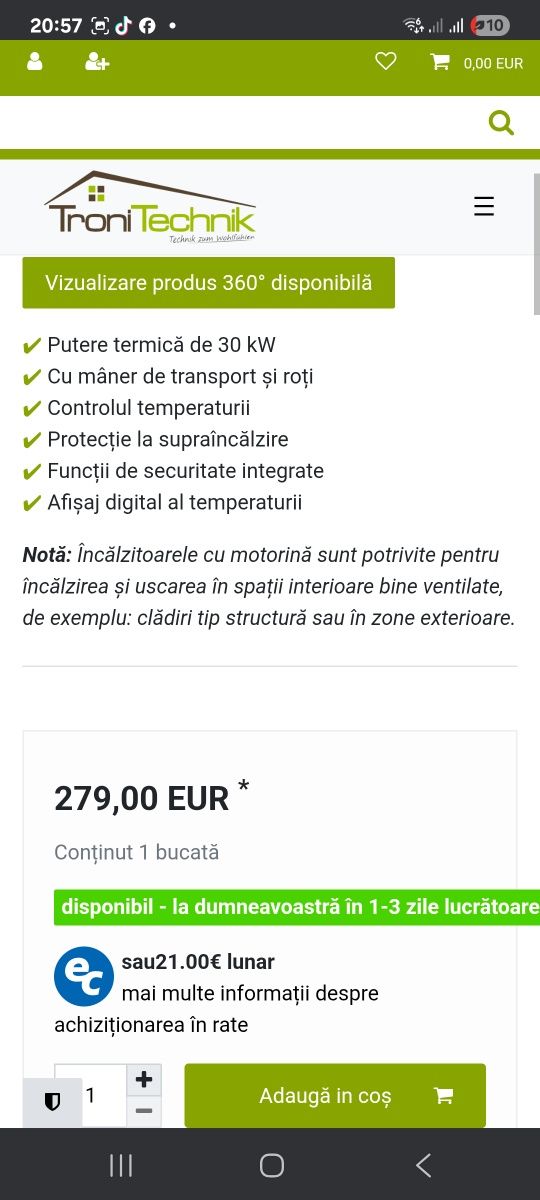The width and height of the screenshot is (540, 1200).
Task: Open mai multe informații despre rate link
Action: click(216, 1009)
